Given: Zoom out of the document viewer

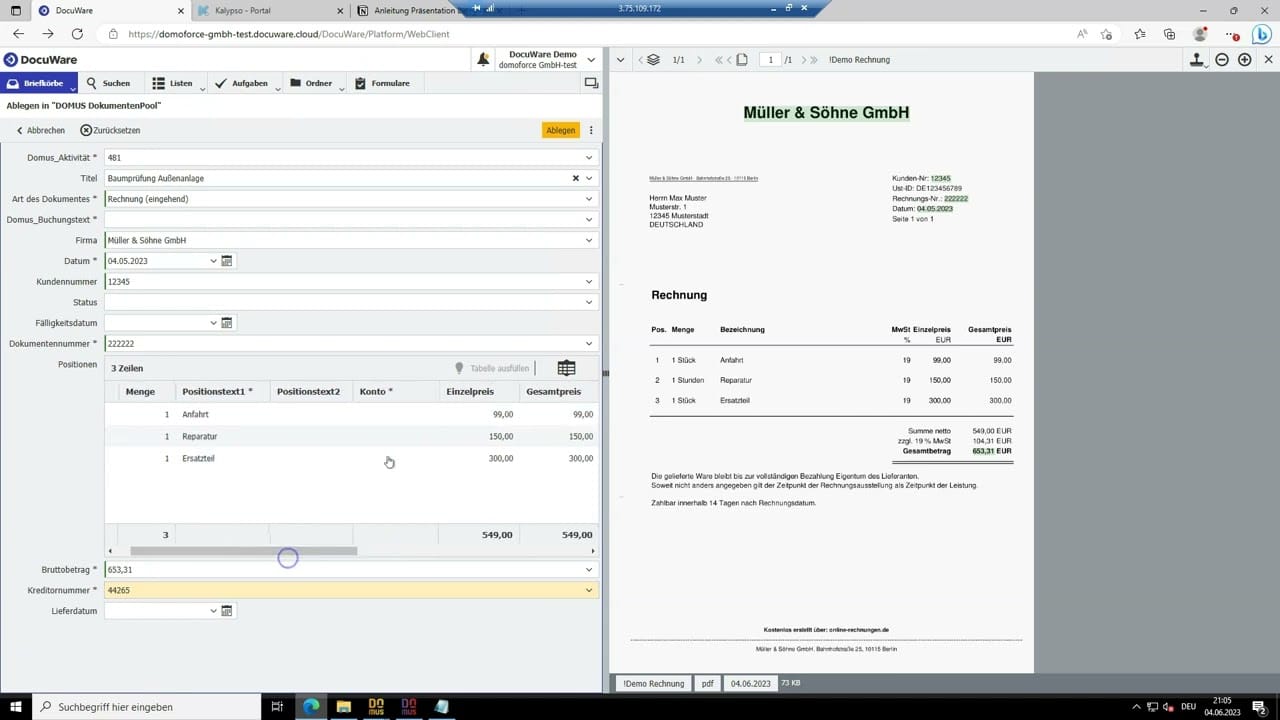Looking at the screenshot, I should 1222,60.
